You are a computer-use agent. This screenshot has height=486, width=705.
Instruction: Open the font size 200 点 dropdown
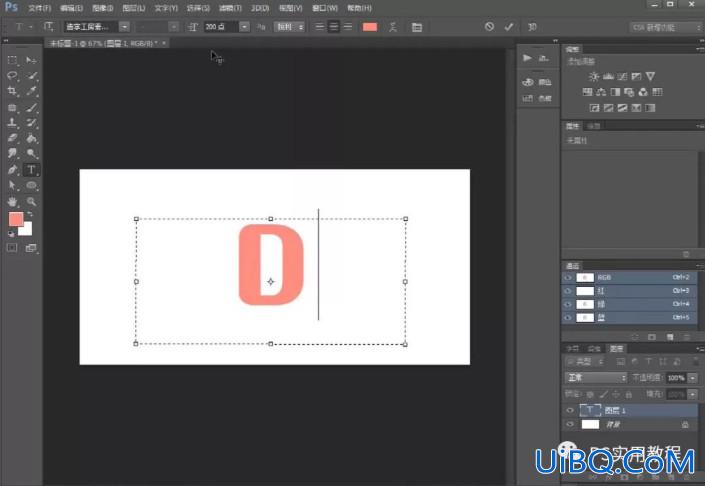click(x=244, y=27)
